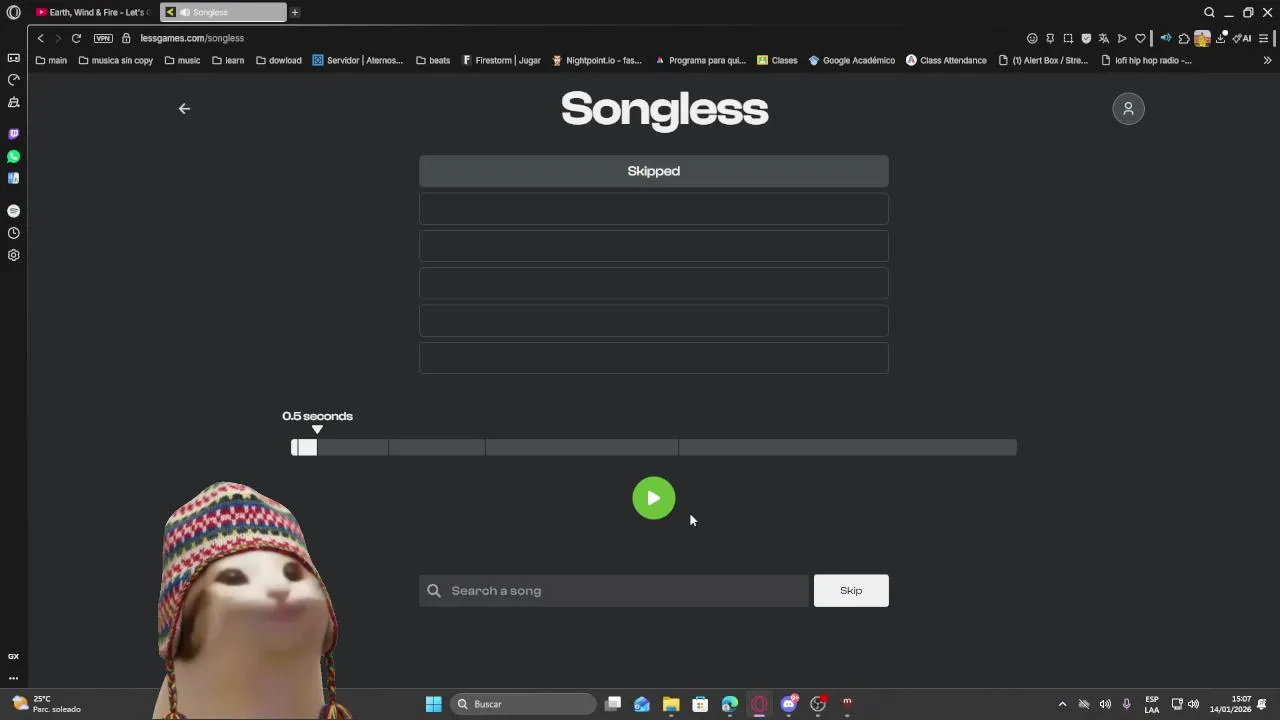Open the 'Servidor | Aternos' bookmark
The height and width of the screenshot is (720, 1280).
(358, 60)
